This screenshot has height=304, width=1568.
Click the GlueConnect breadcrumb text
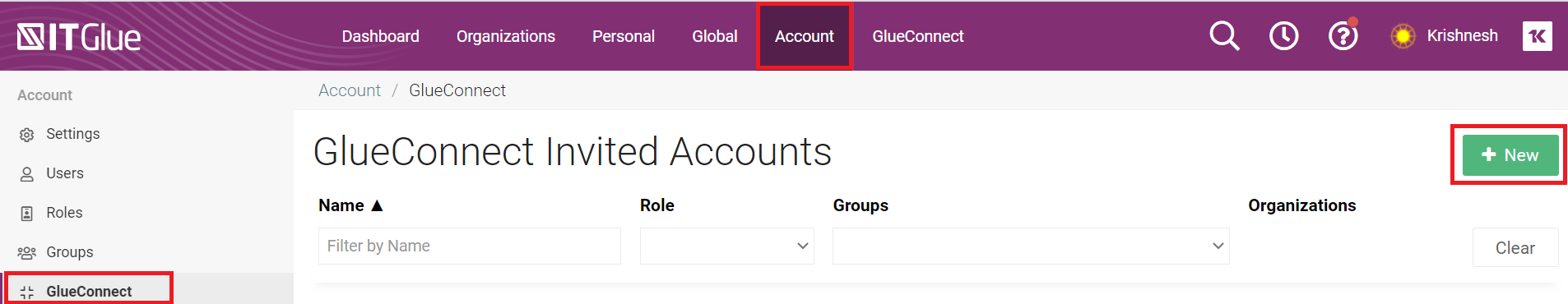457,90
